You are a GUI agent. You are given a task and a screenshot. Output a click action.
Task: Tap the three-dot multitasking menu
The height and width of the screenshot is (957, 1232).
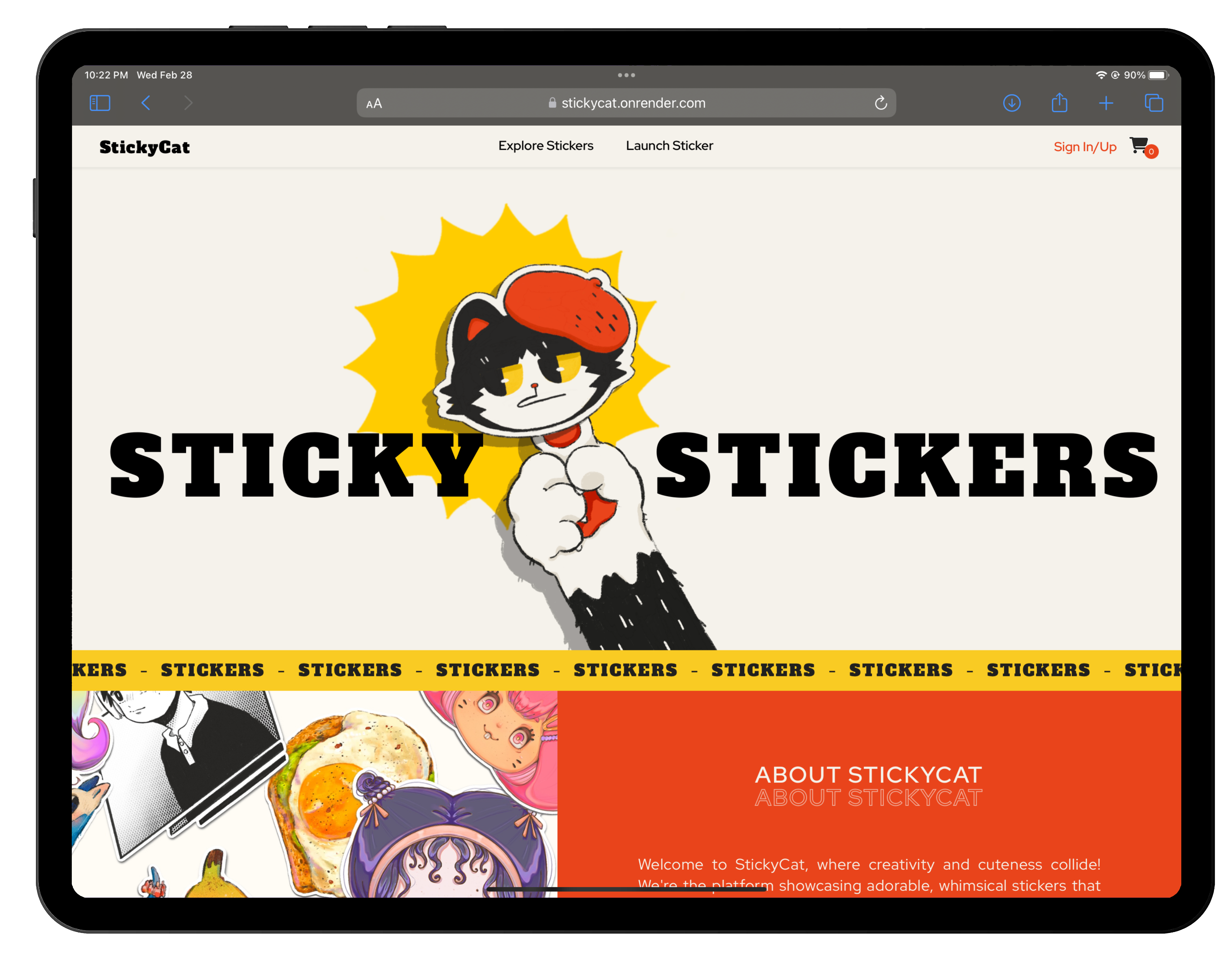click(x=626, y=75)
